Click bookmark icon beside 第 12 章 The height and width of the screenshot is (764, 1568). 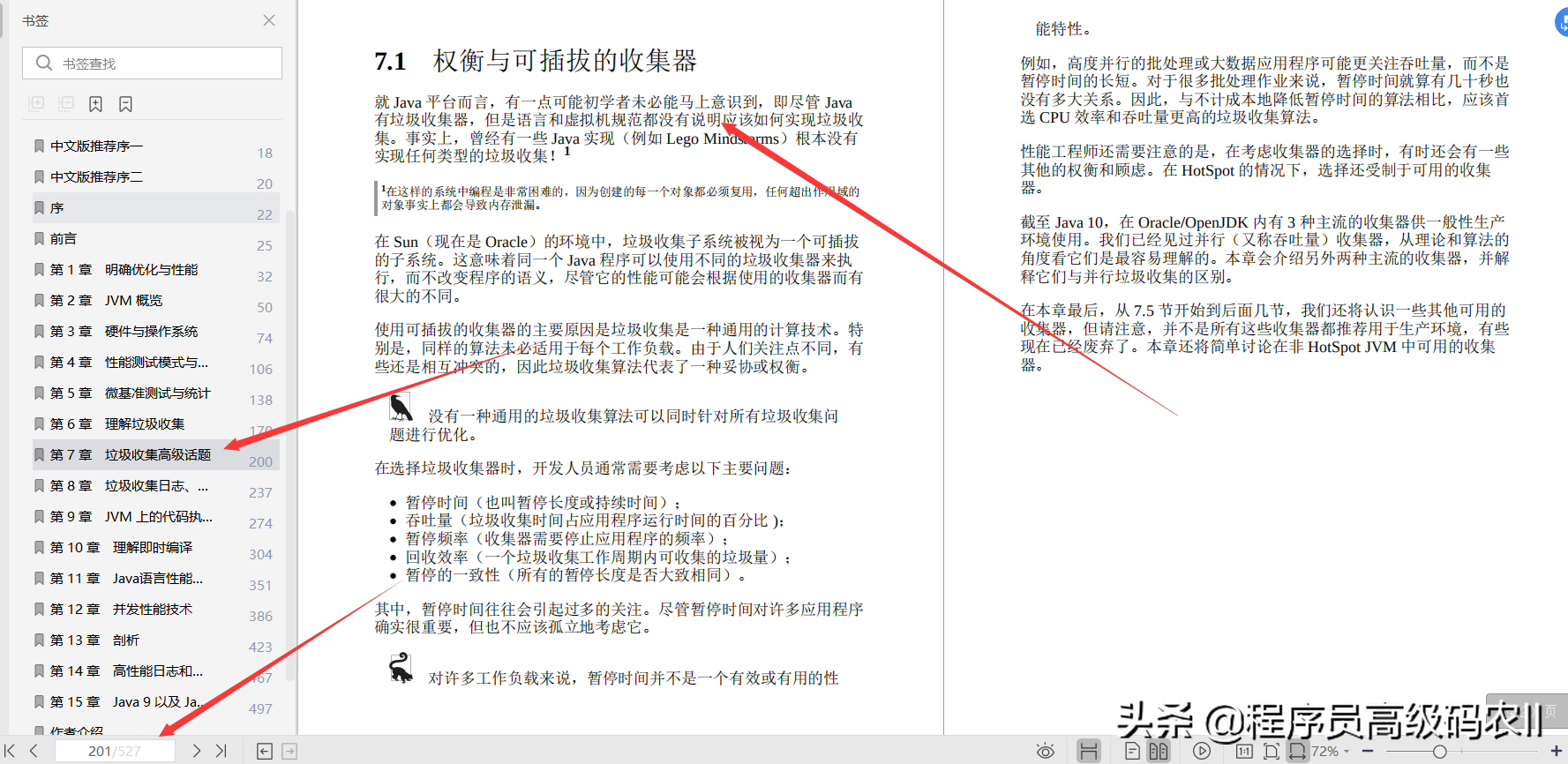(39, 609)
